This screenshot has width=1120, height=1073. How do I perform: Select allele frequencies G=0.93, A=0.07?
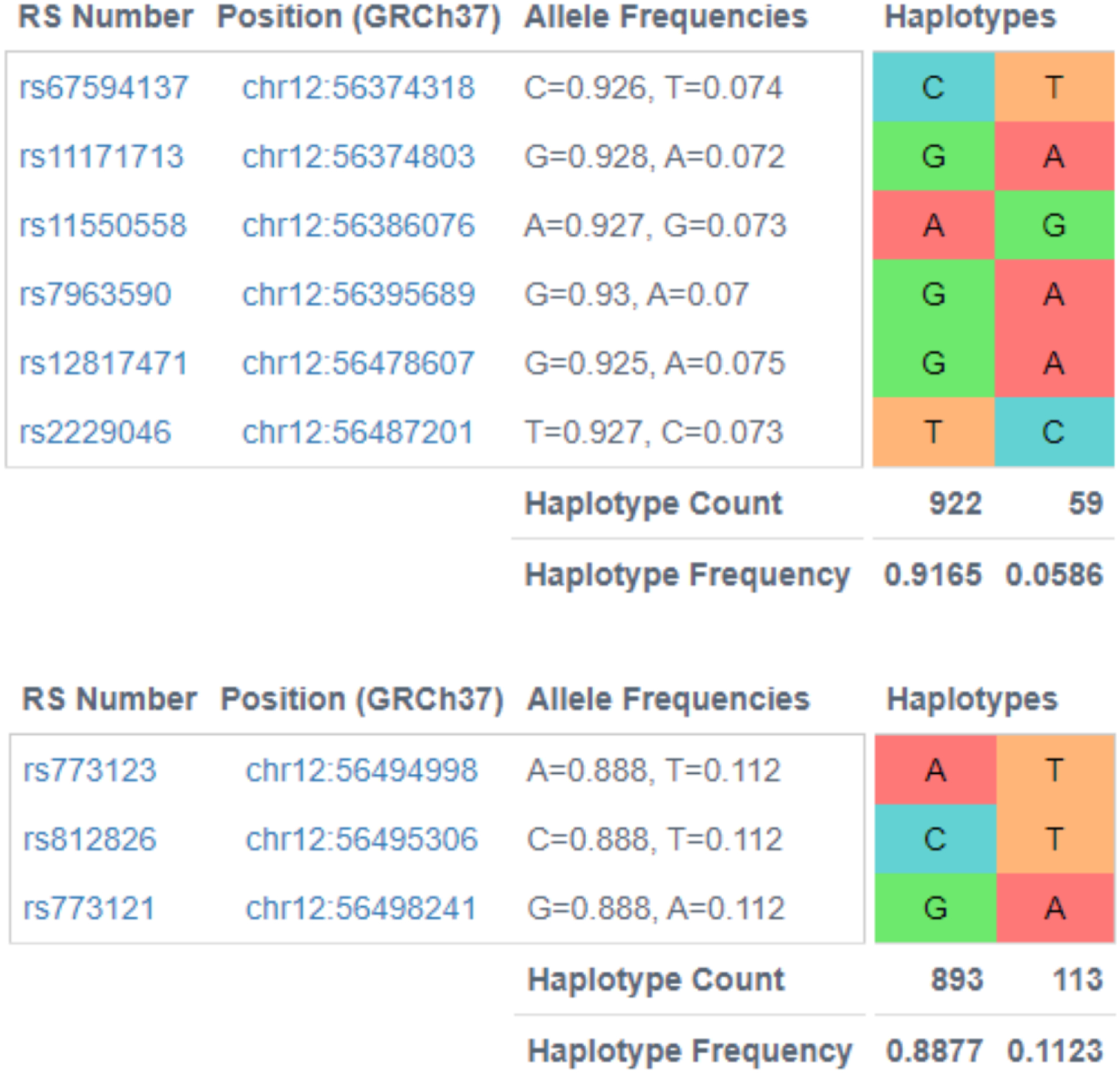636,294
